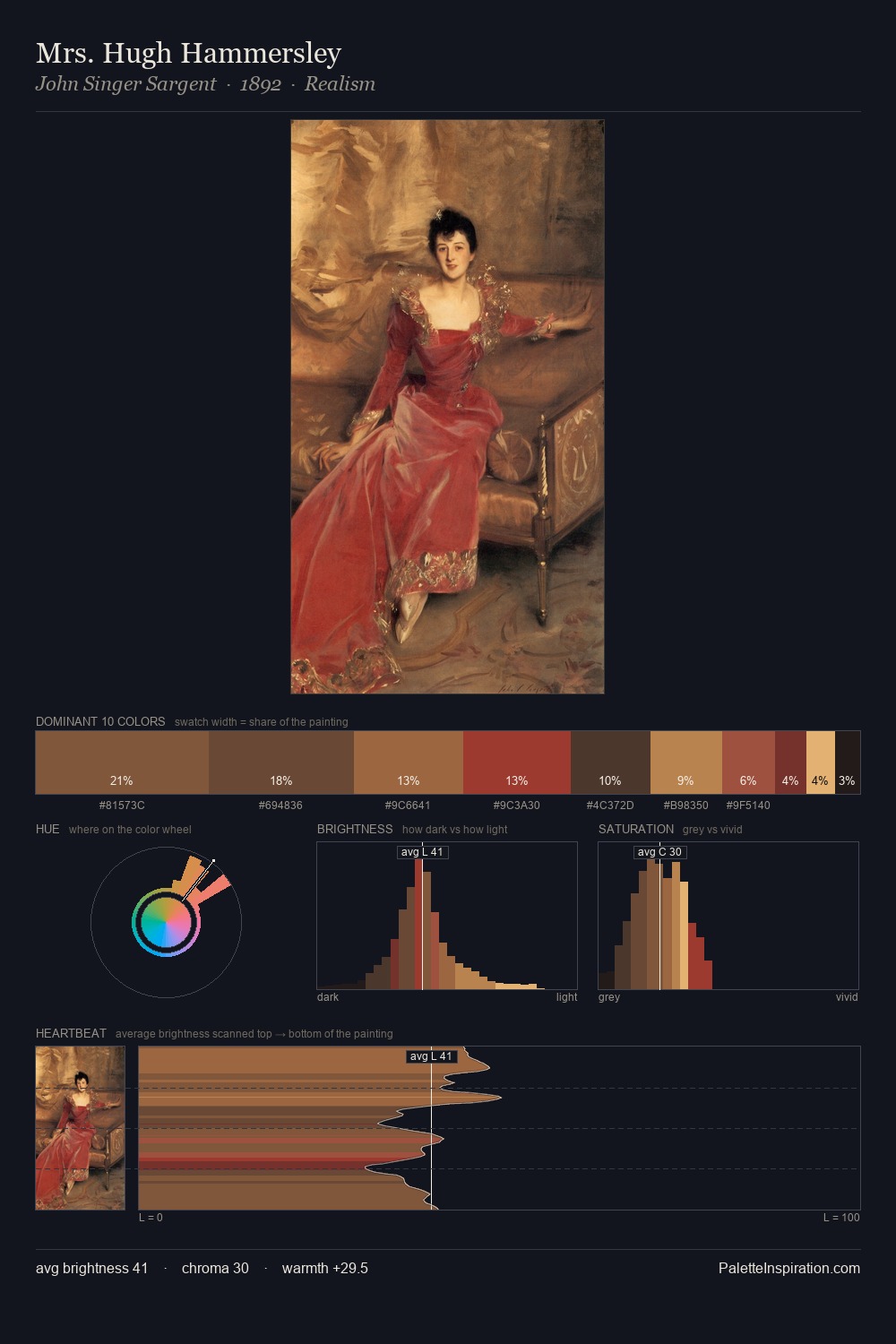Click the 'grey' axis label under saturation chart

point(609,997)
